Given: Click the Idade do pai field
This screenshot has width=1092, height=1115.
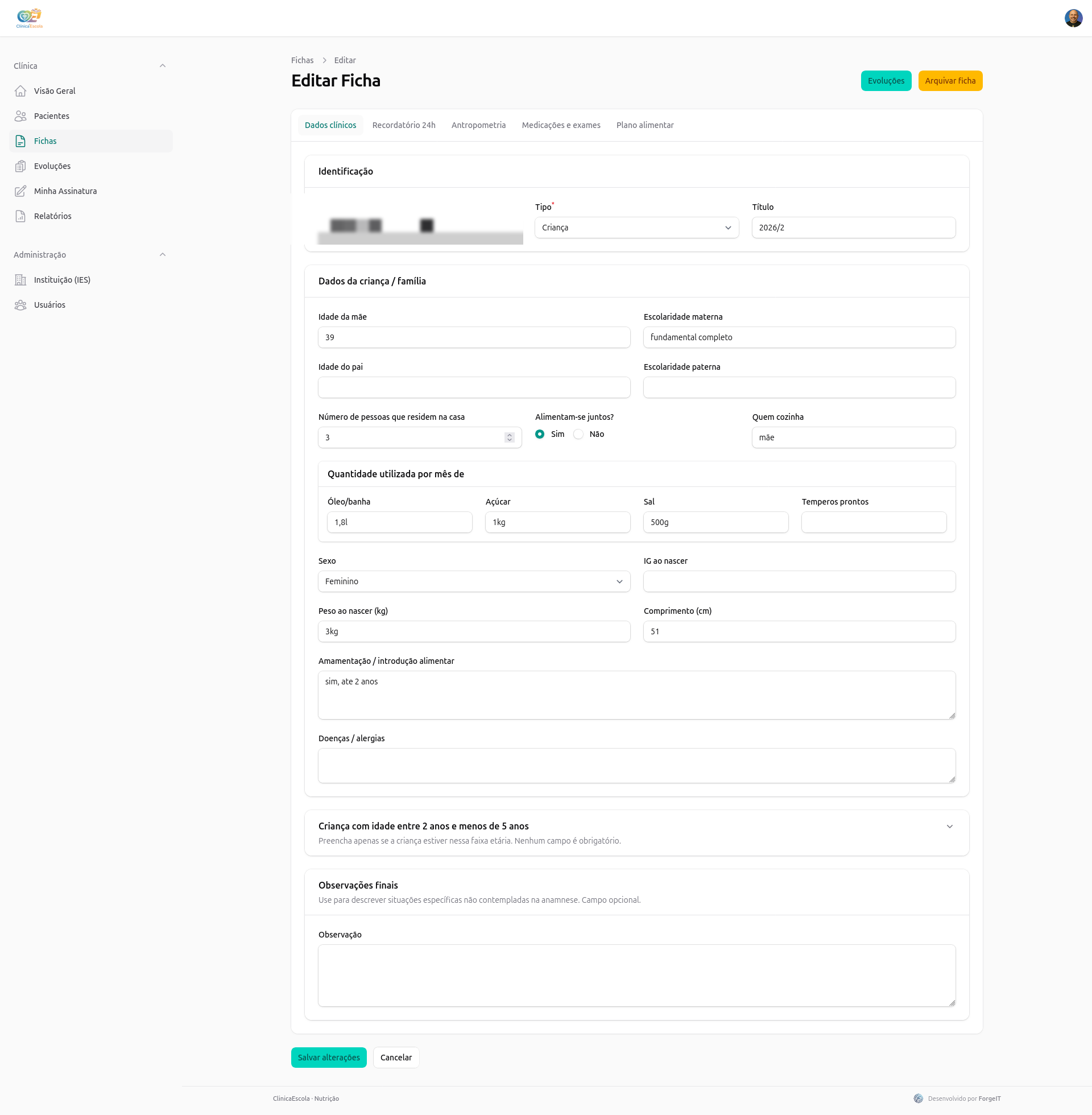Looking at the screenshot, I should tap(474, 387).
